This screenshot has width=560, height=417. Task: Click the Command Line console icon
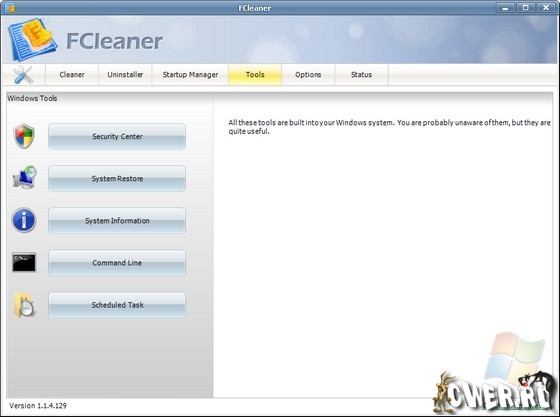pyautogui.click(x=24, y=262)
